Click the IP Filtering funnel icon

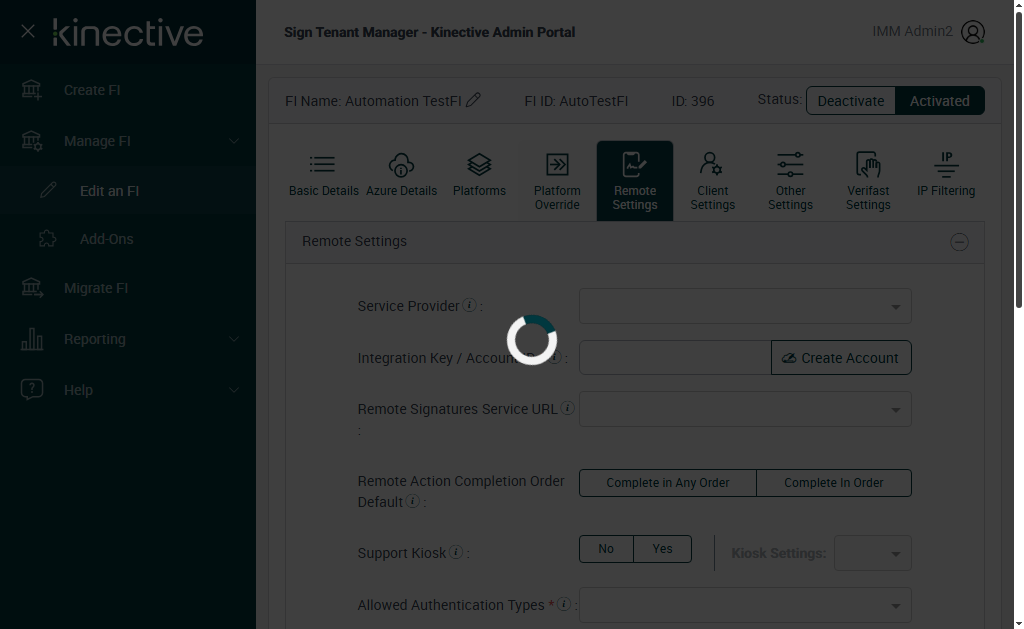946,165
